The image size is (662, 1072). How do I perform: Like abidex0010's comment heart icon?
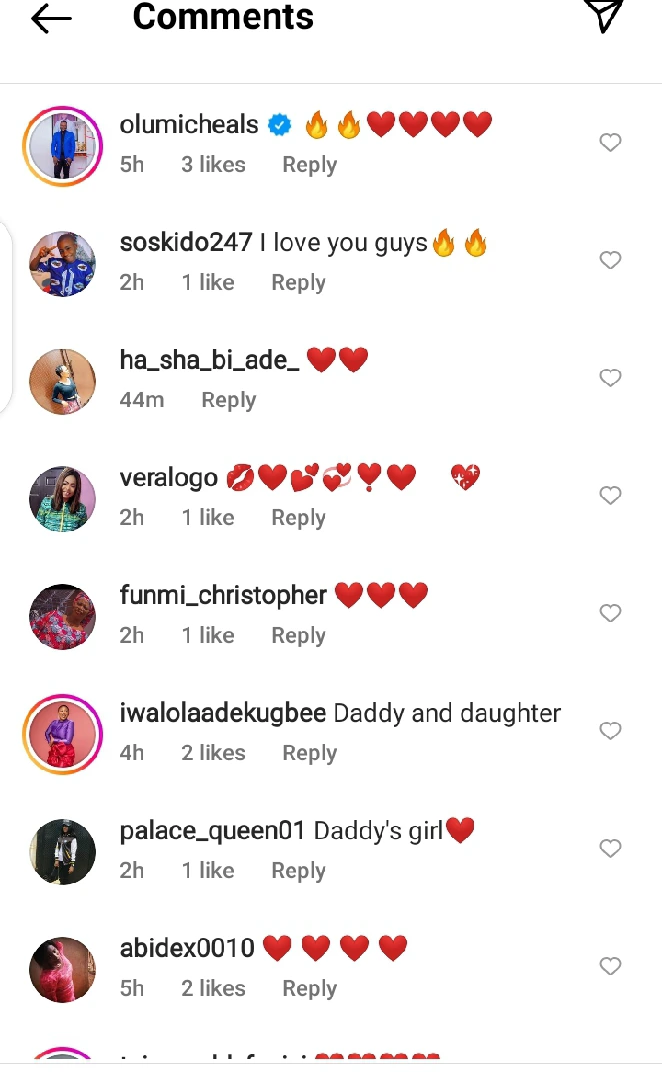pos(610,965)
